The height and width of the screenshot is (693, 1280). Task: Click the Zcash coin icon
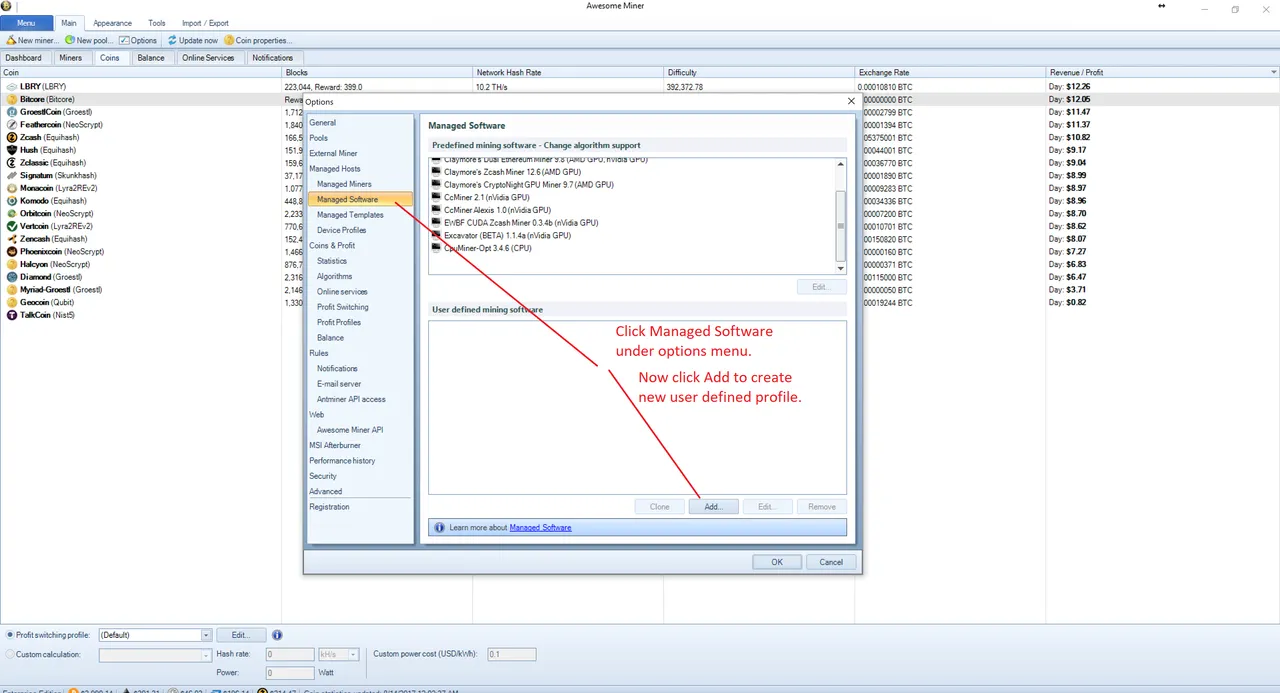pos(11,137)
